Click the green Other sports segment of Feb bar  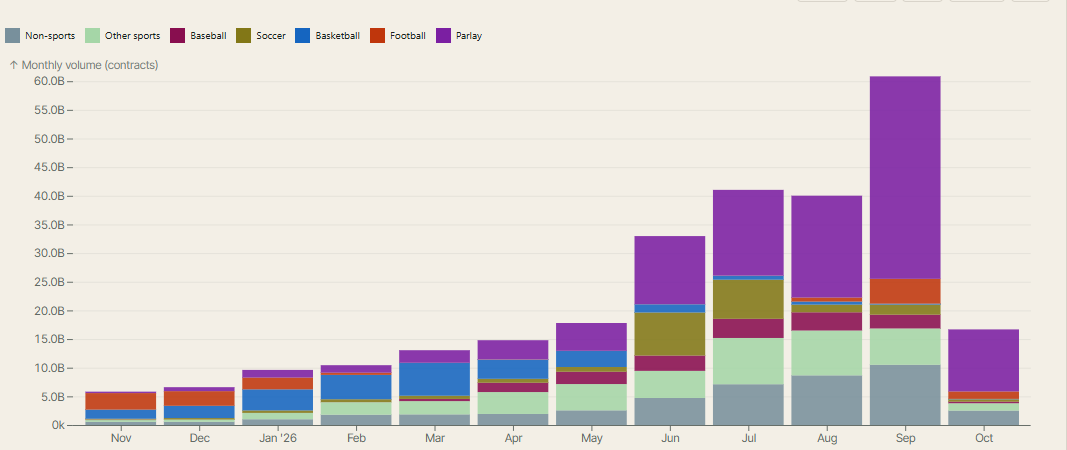click(356, 408)
